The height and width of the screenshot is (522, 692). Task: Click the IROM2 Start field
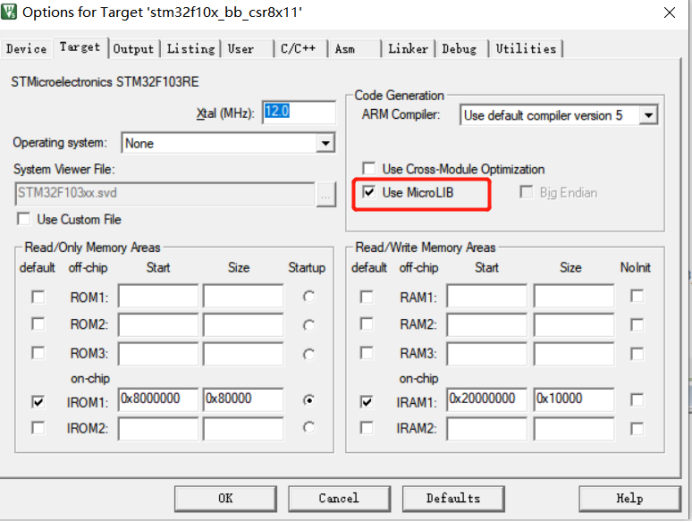(158, 429)
